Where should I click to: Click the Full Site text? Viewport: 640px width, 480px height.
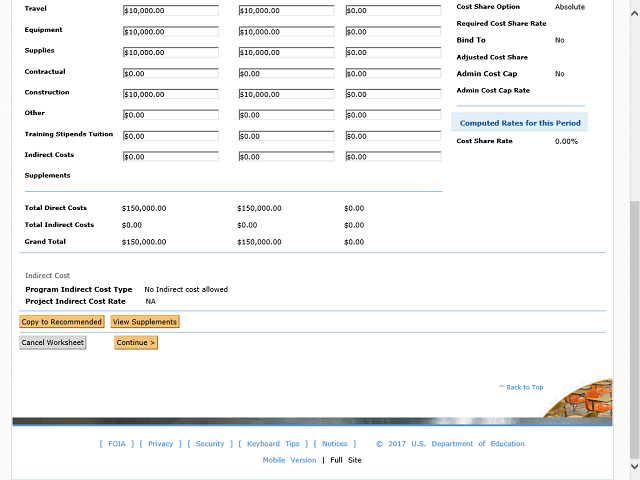346,460
